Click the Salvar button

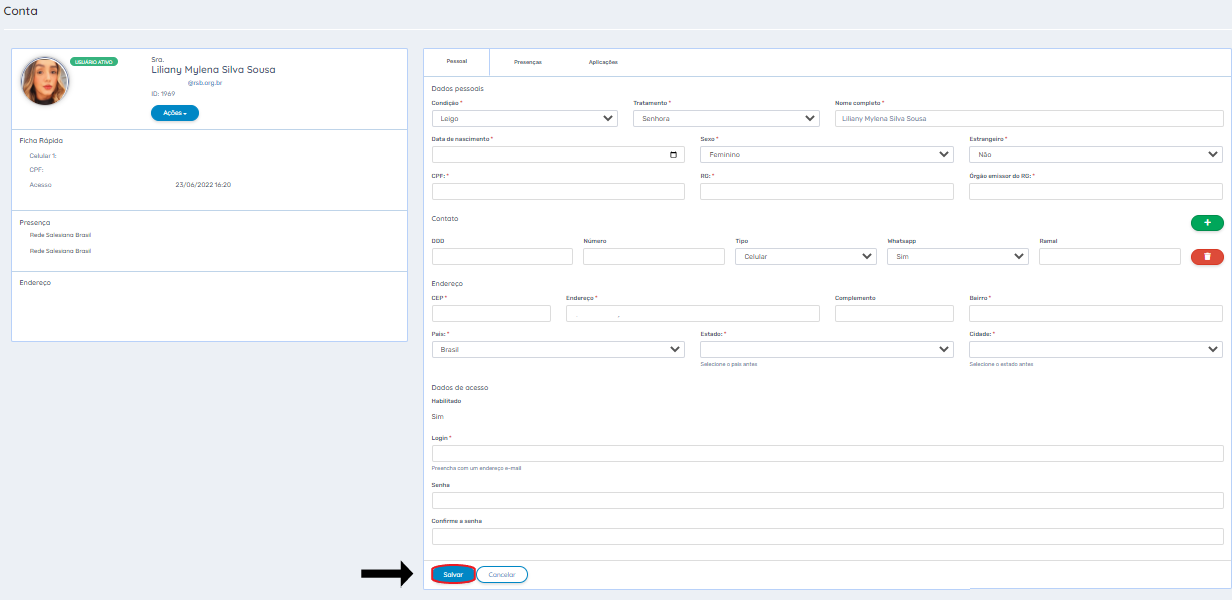point(453,575)
